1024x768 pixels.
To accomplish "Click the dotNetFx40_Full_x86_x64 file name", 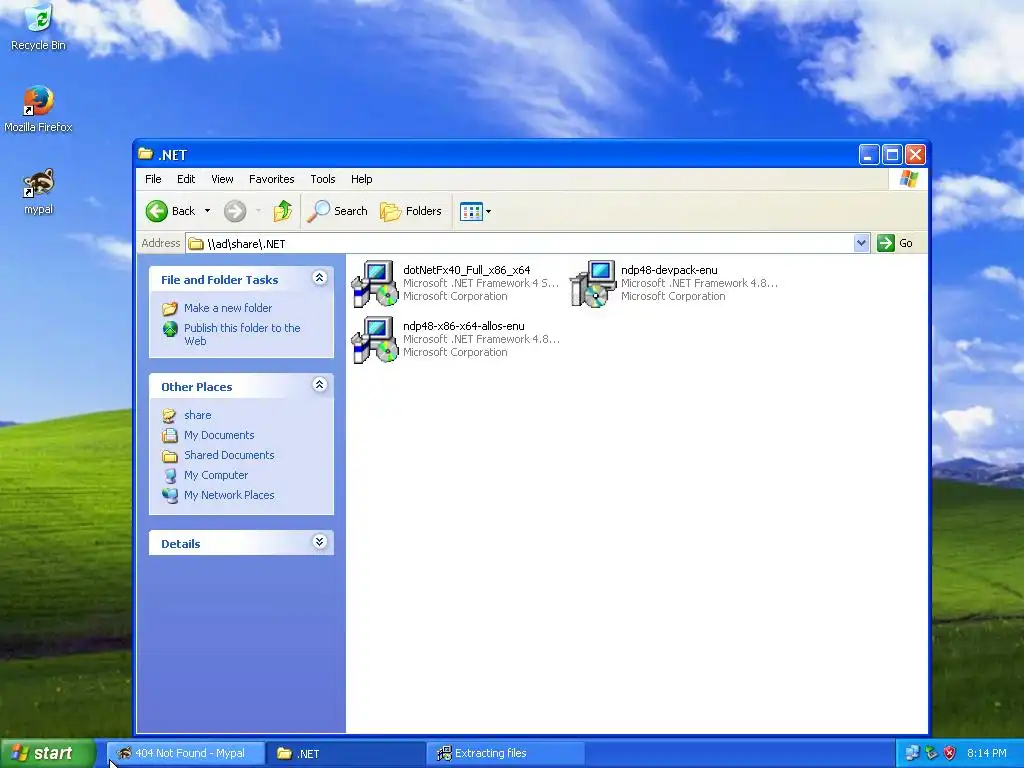I will pyautogui.click(x=466, y=270).
